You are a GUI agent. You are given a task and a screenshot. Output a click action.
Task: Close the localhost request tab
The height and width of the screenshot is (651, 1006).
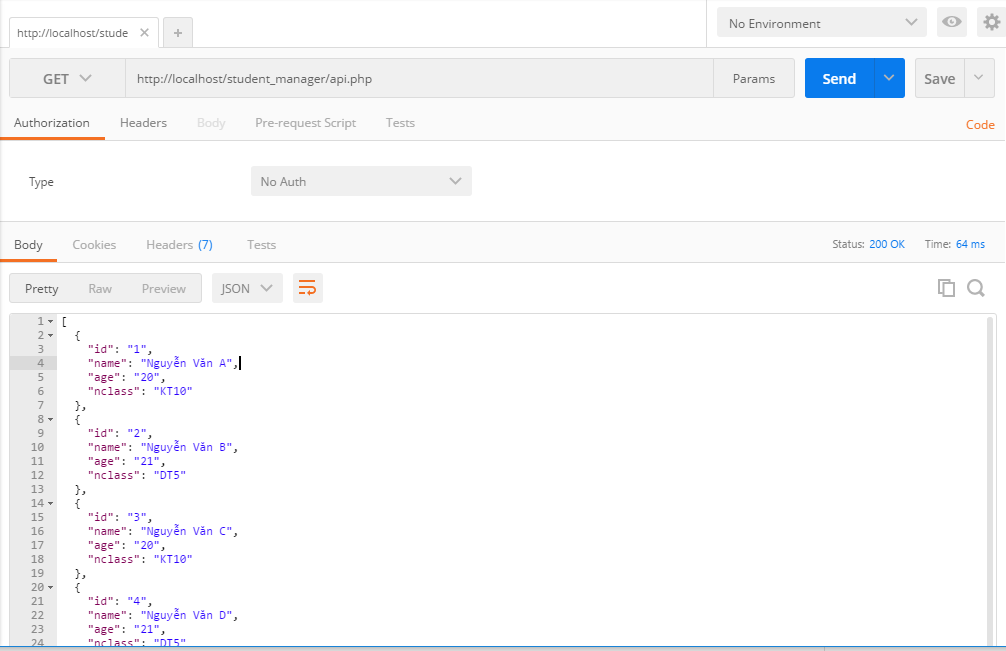(x=145, y=32)
